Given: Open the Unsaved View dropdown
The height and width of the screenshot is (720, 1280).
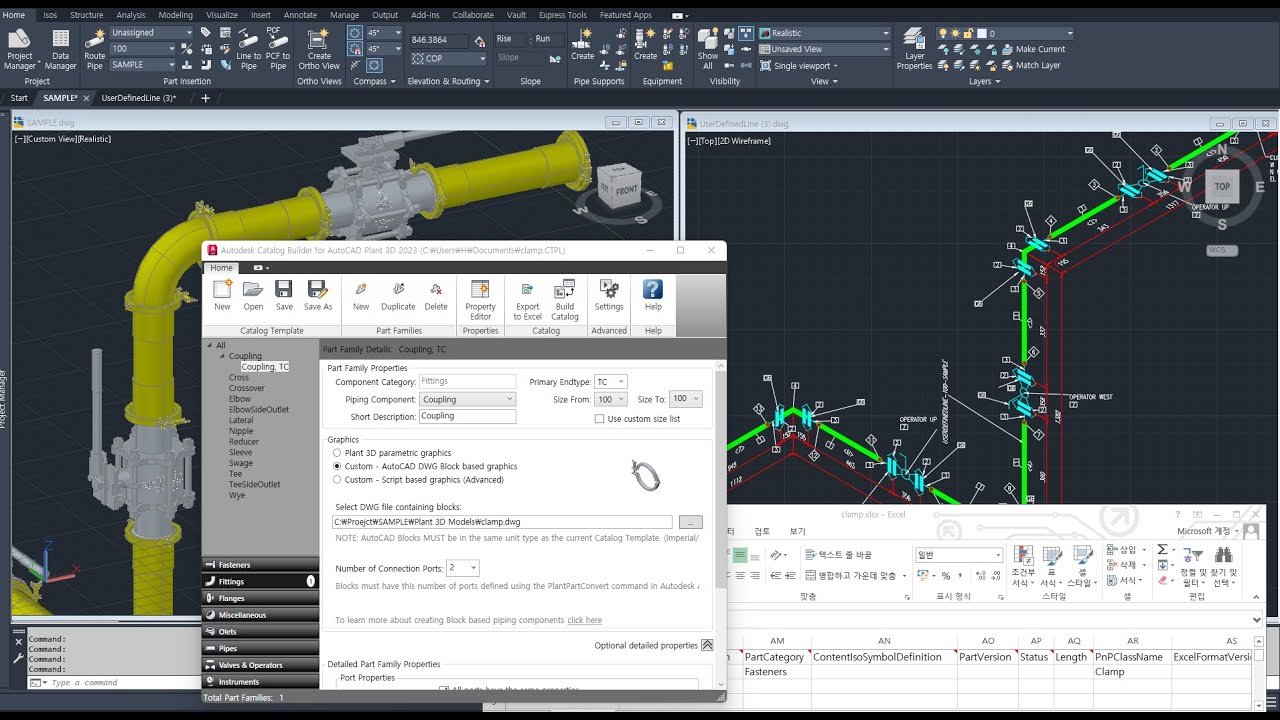Looking at the screenshot, I should point(824,49).
